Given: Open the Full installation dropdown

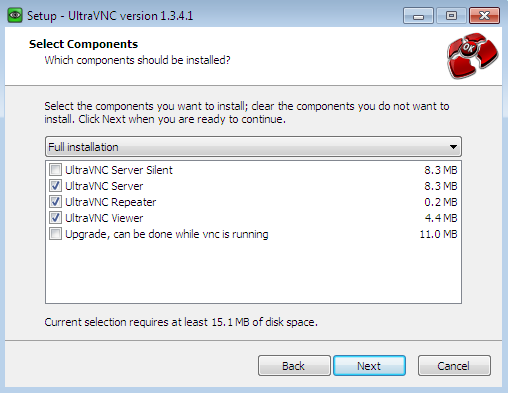Looking at the screenshot, I should [253, 147].
